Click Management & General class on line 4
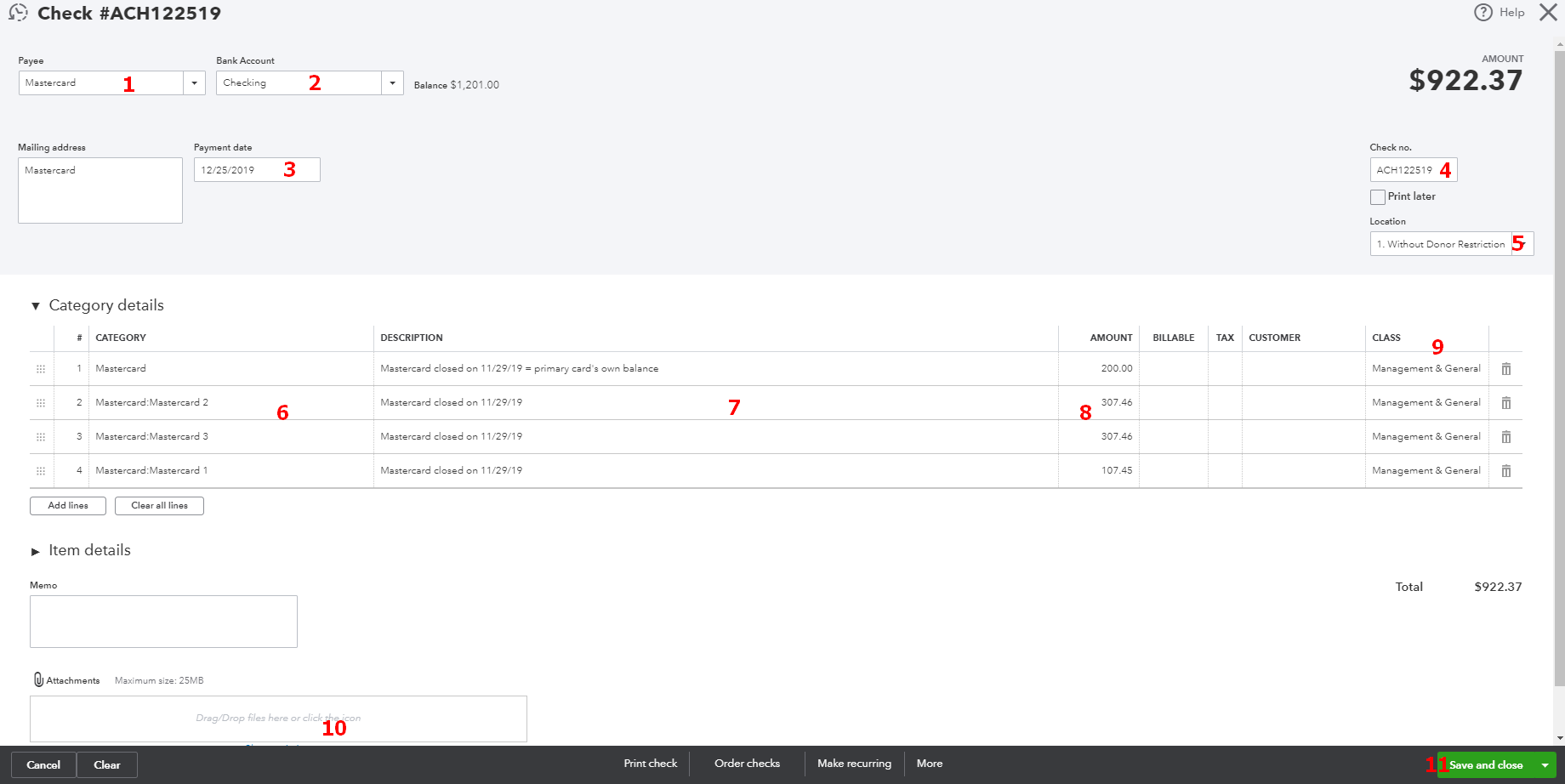1565x784 pixels. tap(1426, 470)
